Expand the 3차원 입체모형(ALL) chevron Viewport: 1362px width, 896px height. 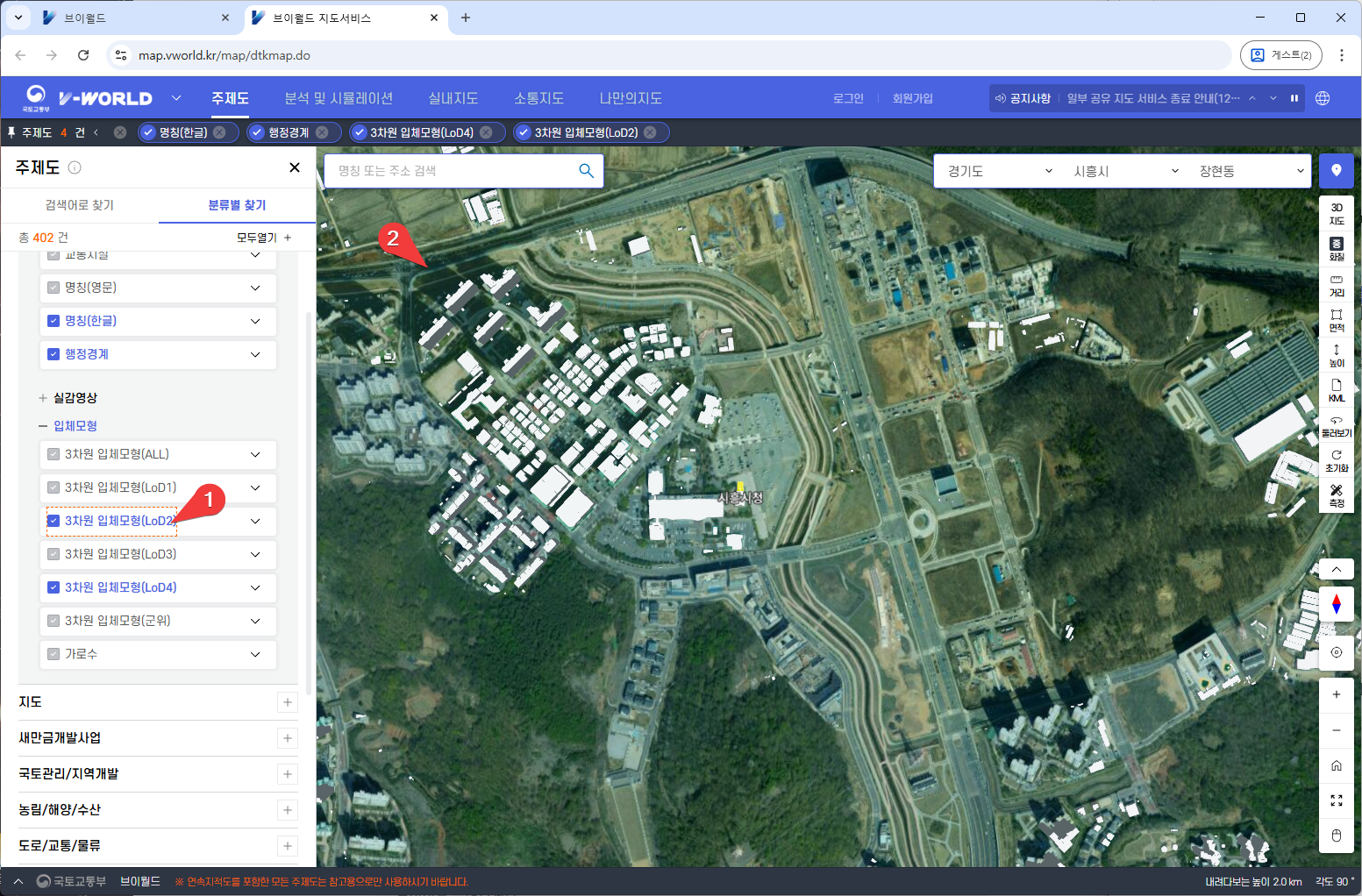(x=255, y=454)
